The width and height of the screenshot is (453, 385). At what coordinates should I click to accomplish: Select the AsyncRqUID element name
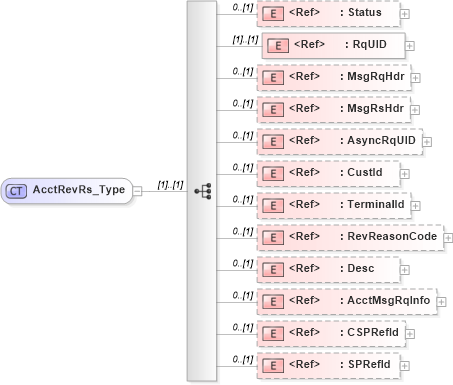click(x=382, y=140)
